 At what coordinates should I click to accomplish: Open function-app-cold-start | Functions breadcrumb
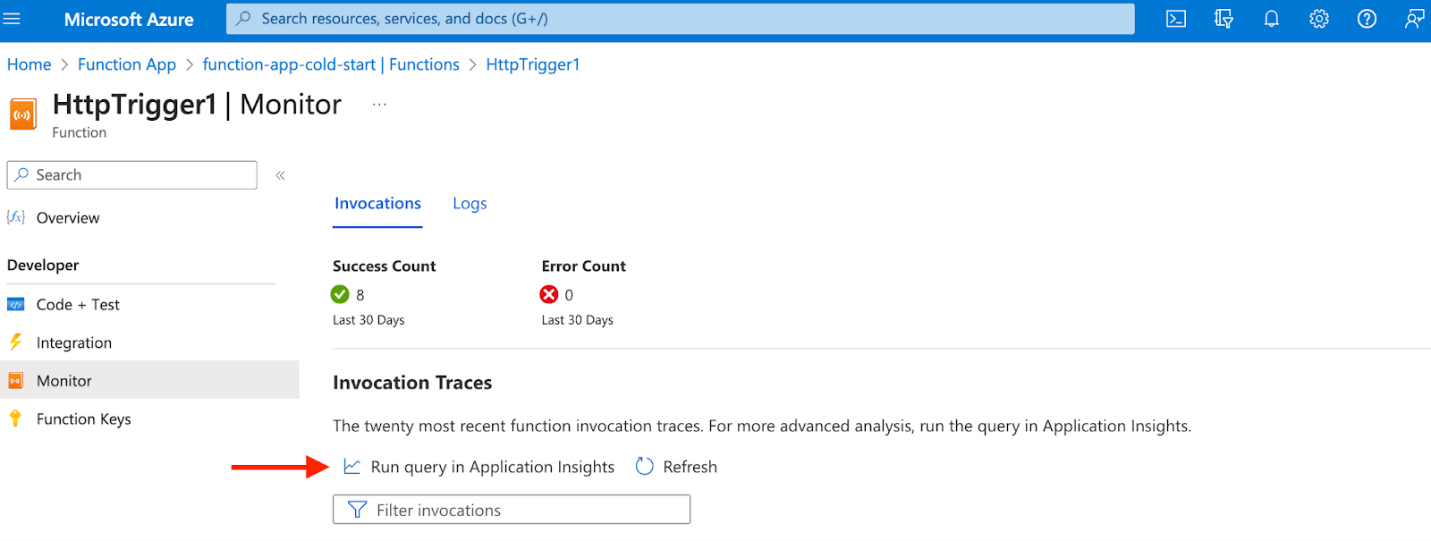(331, 64)
